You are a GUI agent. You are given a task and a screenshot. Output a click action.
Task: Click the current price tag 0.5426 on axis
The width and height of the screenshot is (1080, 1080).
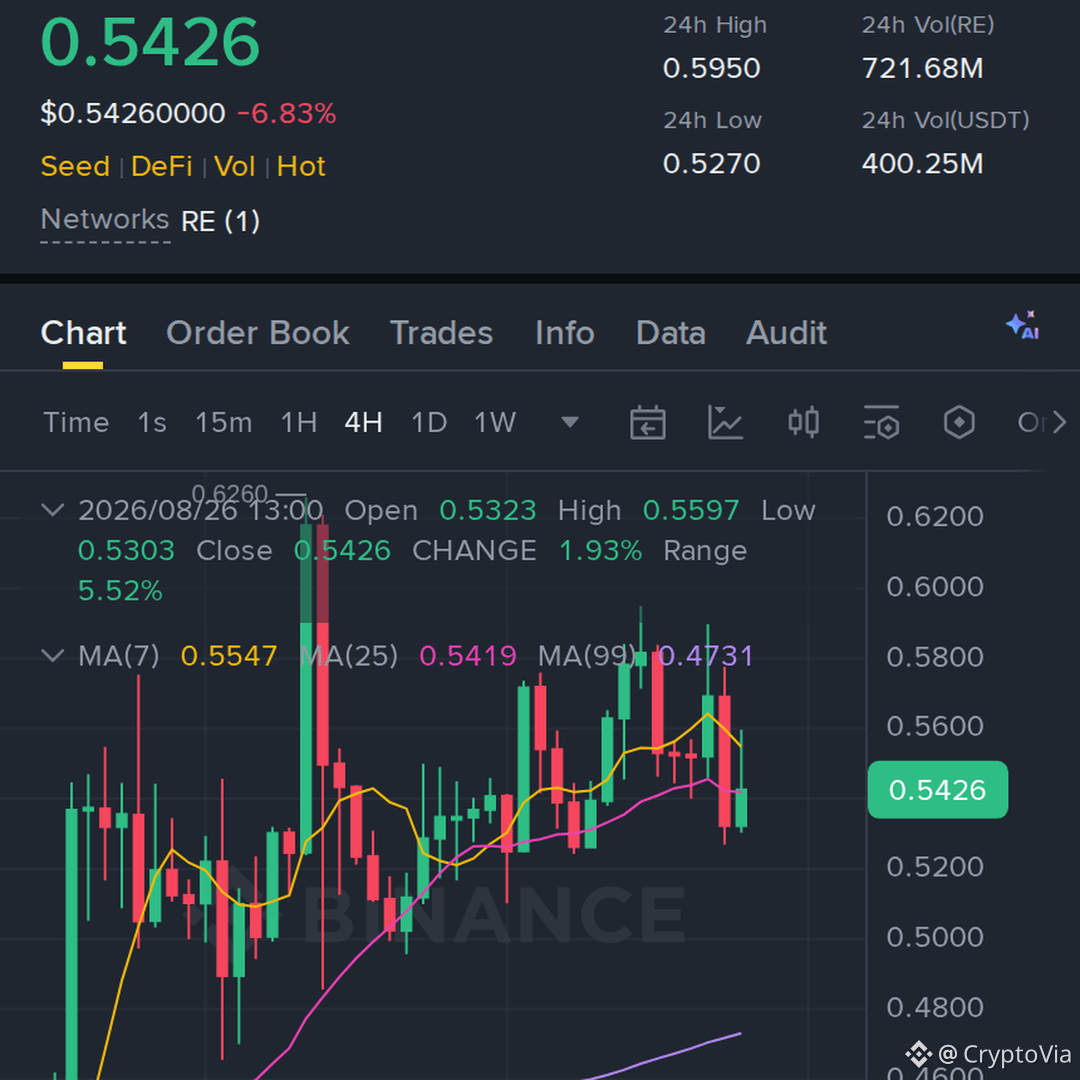937,789
